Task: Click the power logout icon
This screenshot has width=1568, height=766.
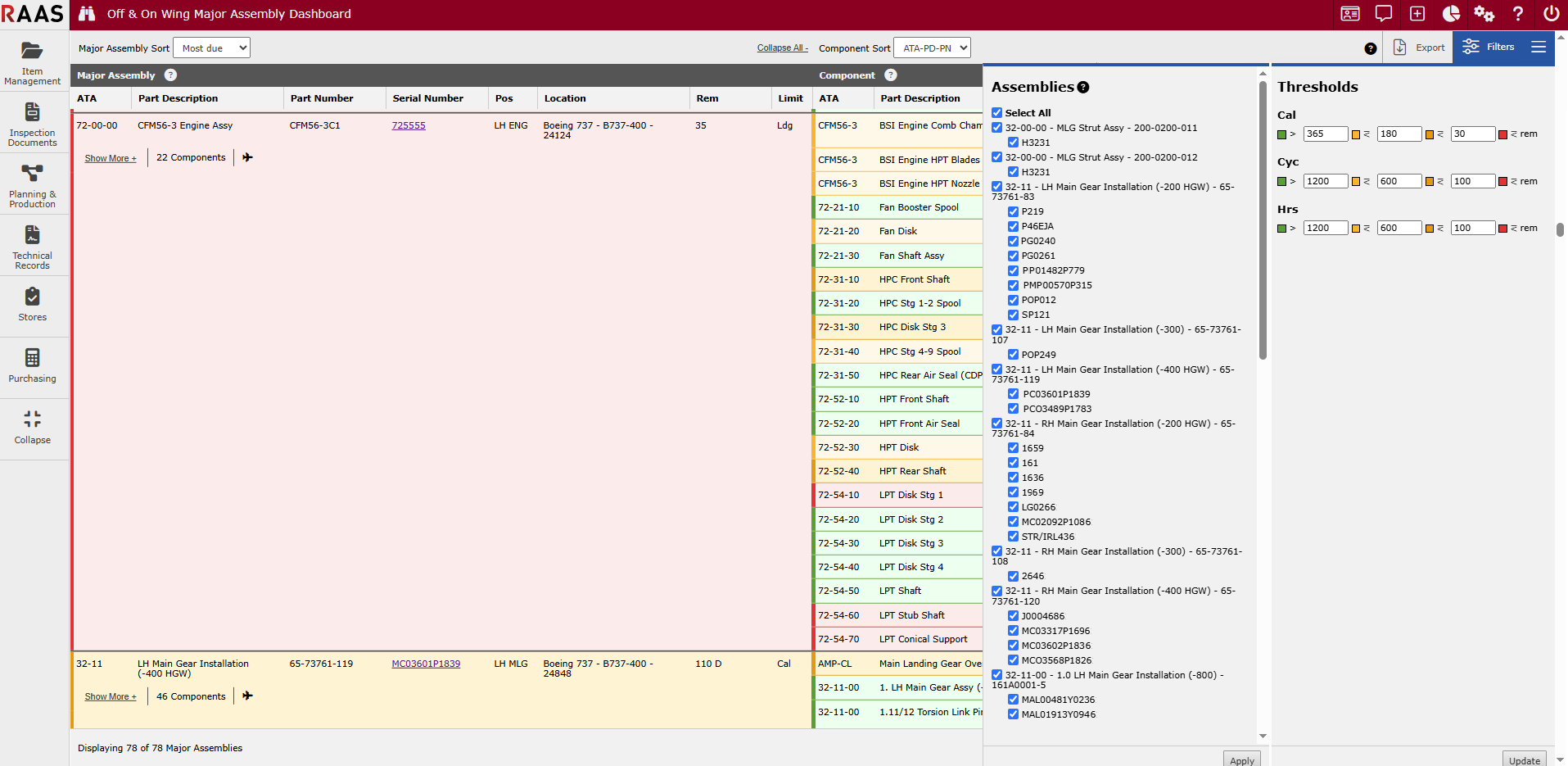Action: pyautogui.click(x=1551, y=14)
